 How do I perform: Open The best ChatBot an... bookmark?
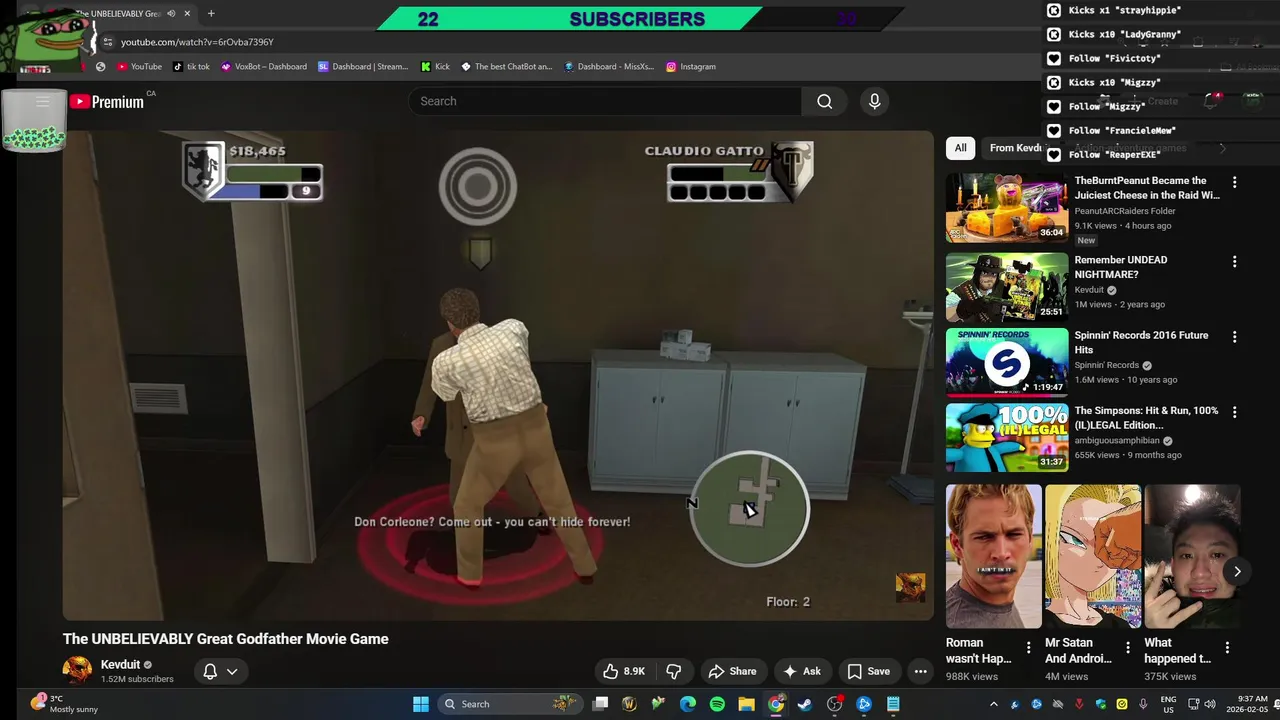[x=506, y=66]
